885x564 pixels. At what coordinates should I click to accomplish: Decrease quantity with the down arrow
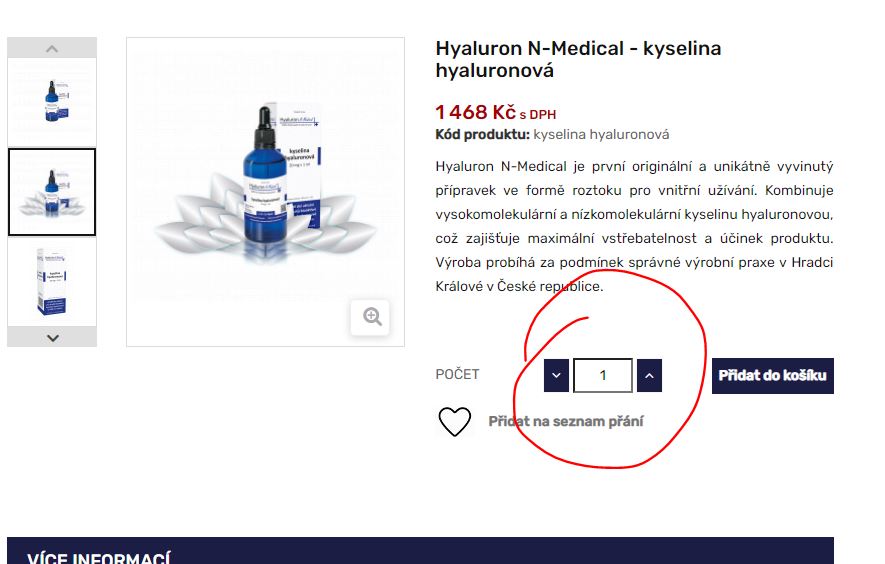pyautogui.click(x=556, y=375)
